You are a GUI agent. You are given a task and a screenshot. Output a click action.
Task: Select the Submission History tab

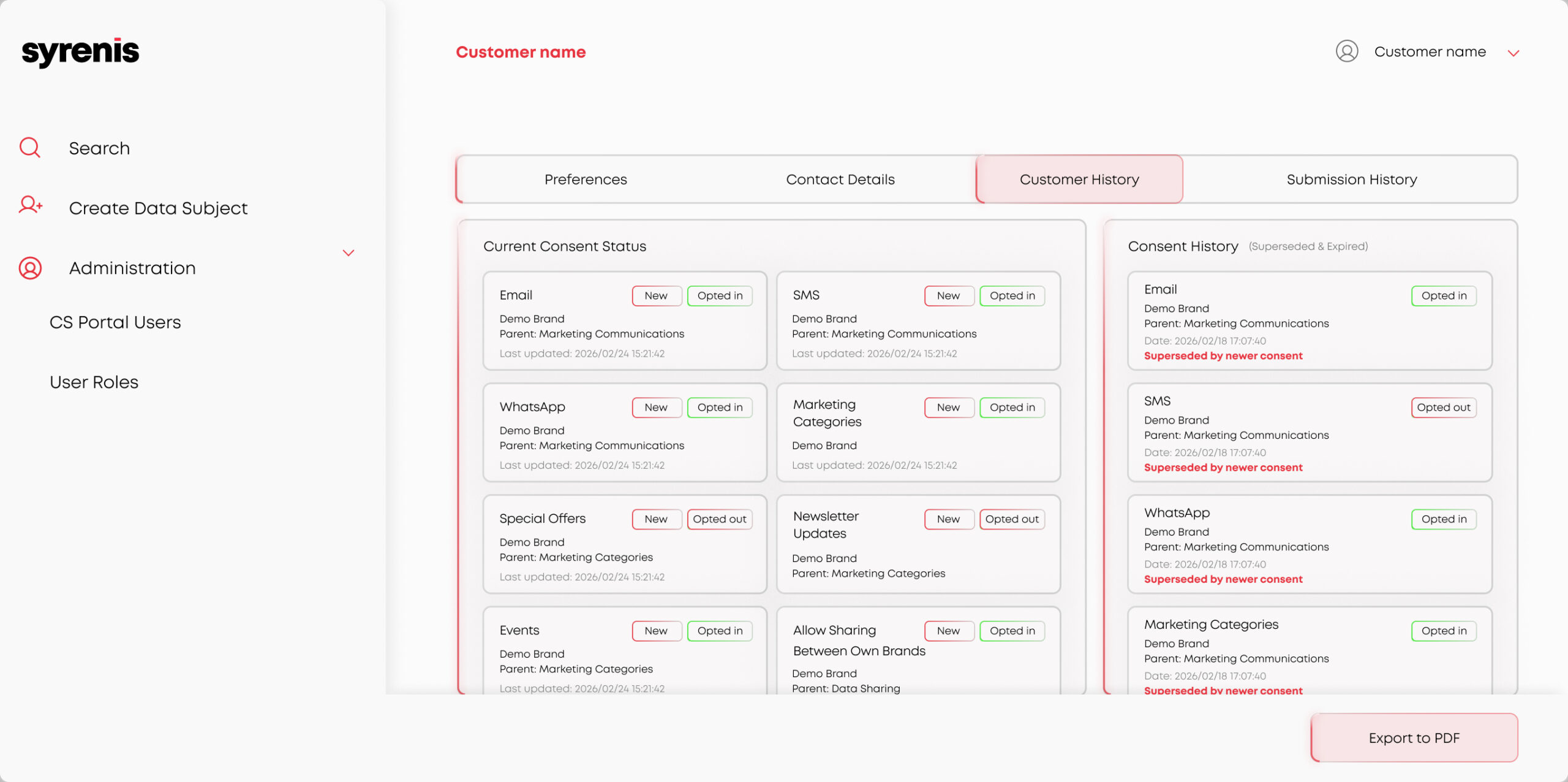(1351, 179)
